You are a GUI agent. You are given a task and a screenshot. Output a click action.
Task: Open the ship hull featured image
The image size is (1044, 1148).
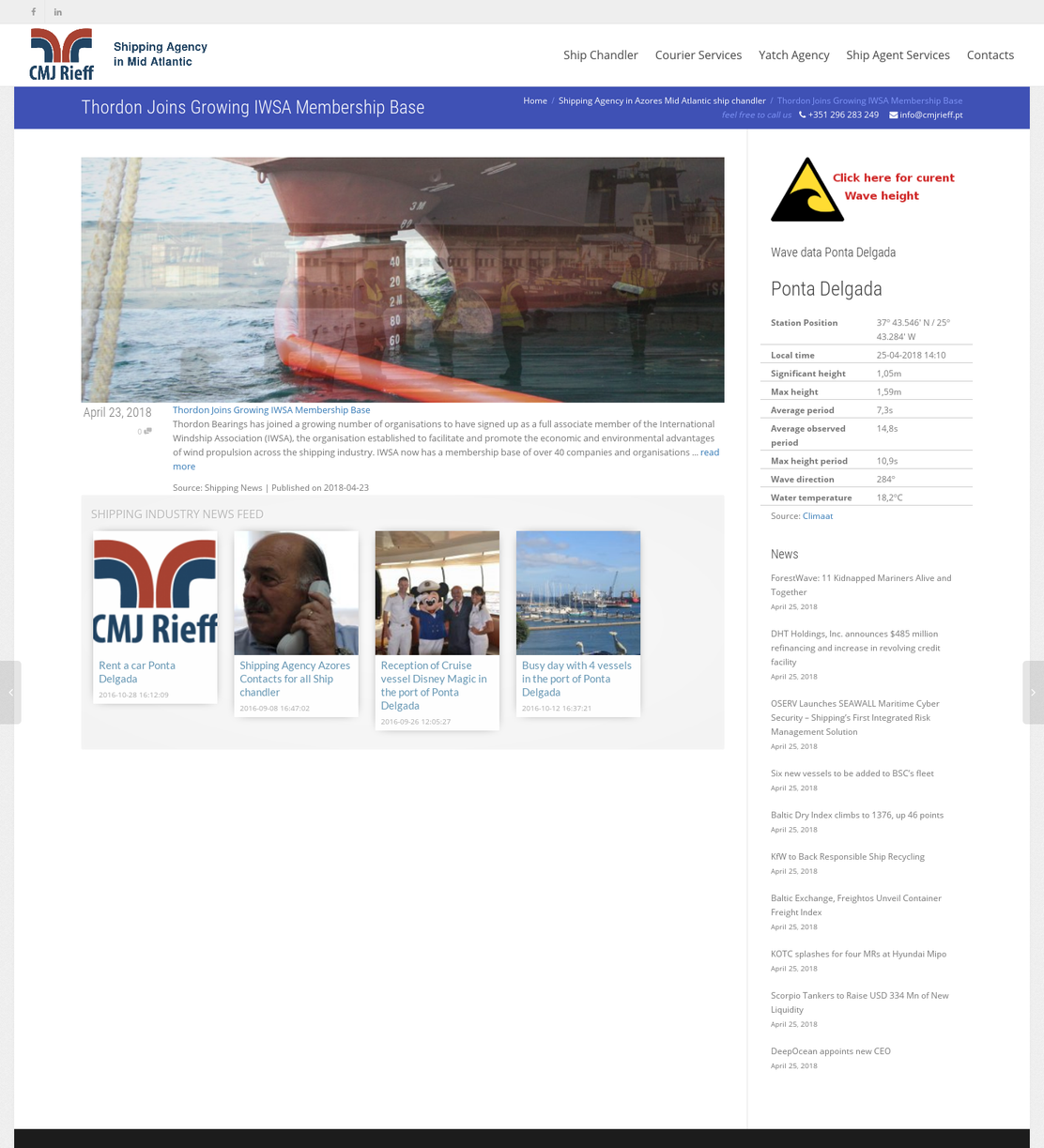(403, 280)
